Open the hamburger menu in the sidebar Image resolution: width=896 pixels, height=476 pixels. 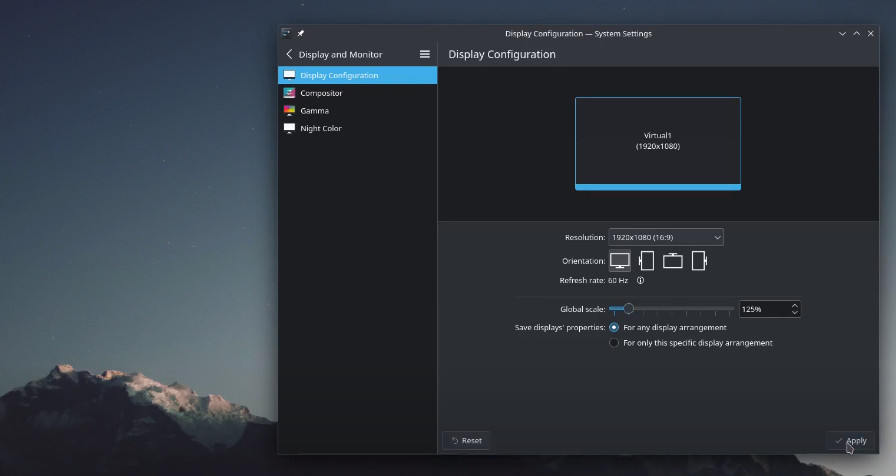(425, 54)
